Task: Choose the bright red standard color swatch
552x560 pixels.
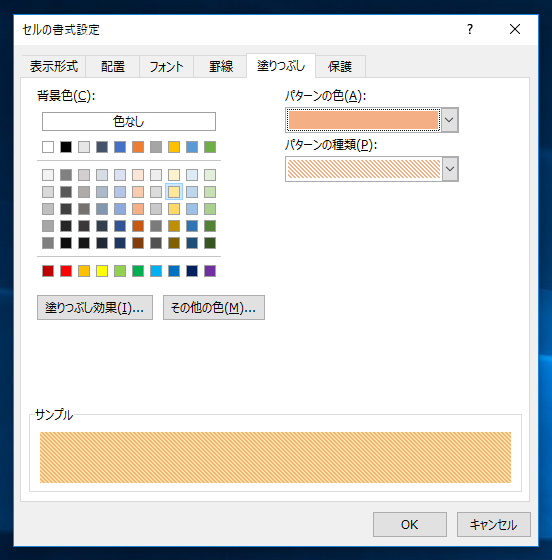Action: 66,271
